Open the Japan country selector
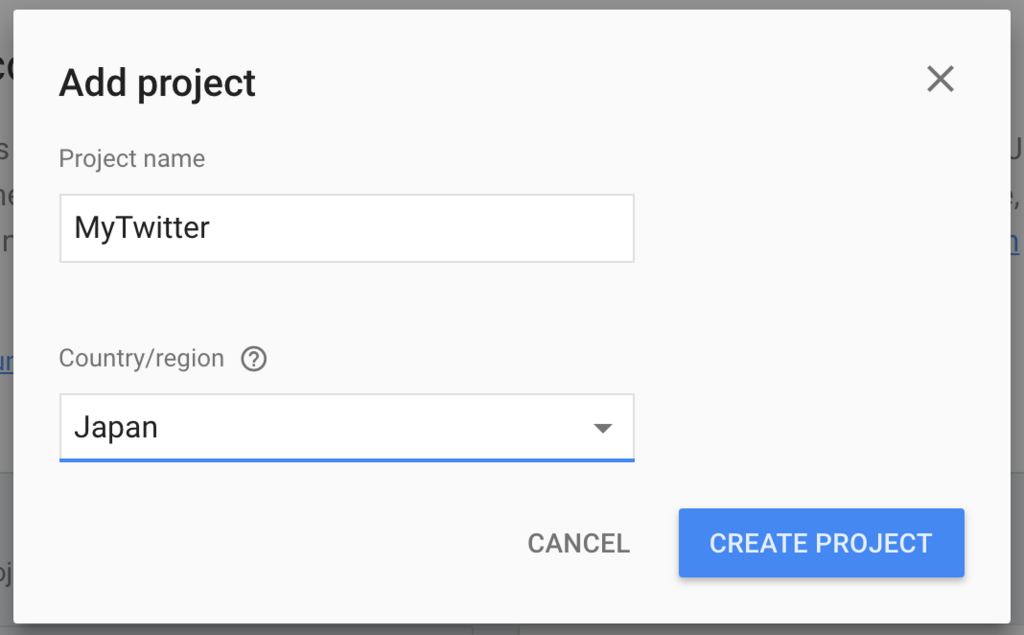Screen dimensions: 1024x635 [x=347, y=427]
